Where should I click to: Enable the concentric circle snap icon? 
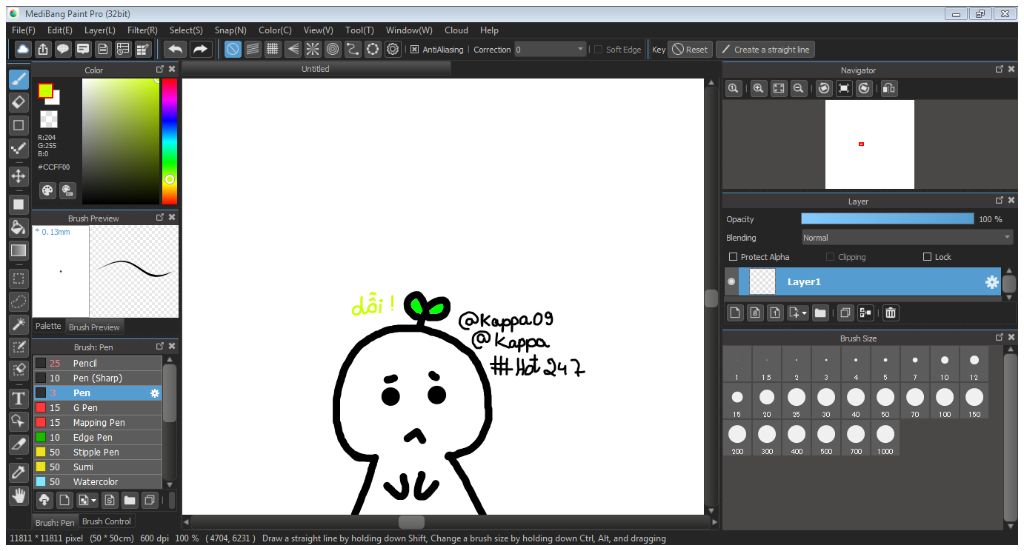[x=333, y=49]
